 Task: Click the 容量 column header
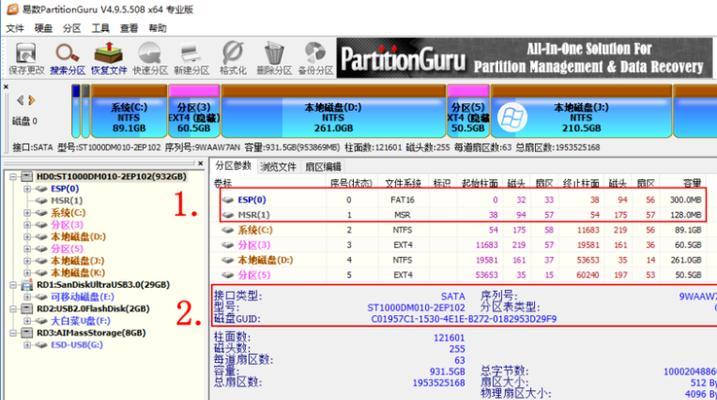pos(692,183)
